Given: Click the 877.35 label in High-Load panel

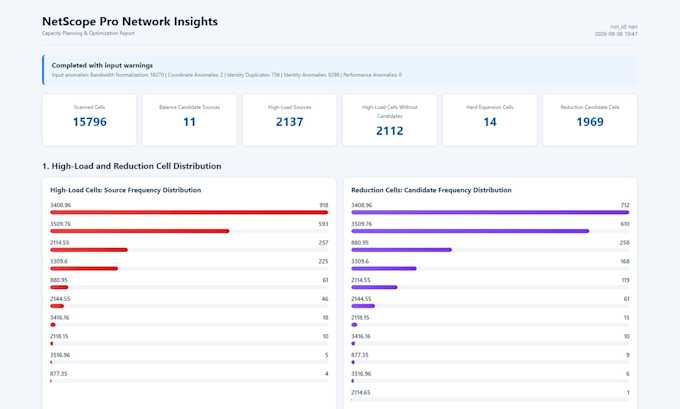Looking at the screenshot, I should (x=59, y=373).
